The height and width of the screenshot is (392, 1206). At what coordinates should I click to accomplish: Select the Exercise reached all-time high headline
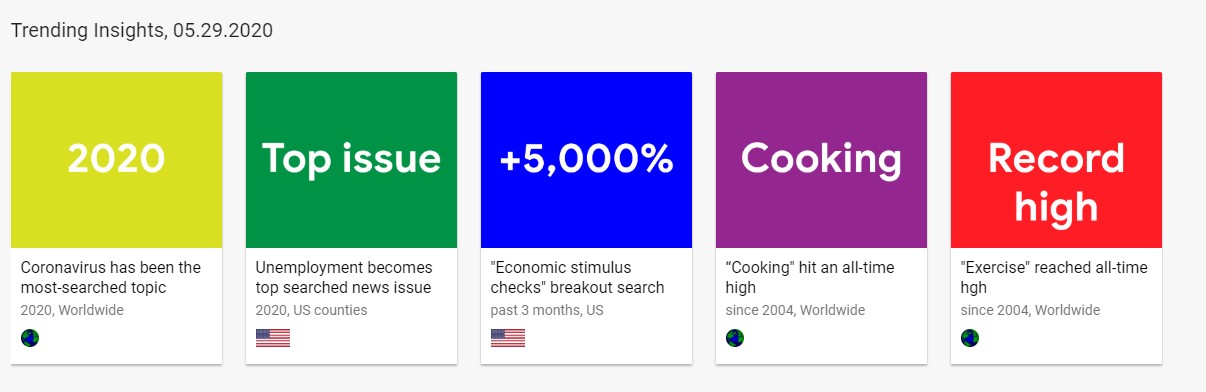pyautogui.click(x=1054, y=278)
